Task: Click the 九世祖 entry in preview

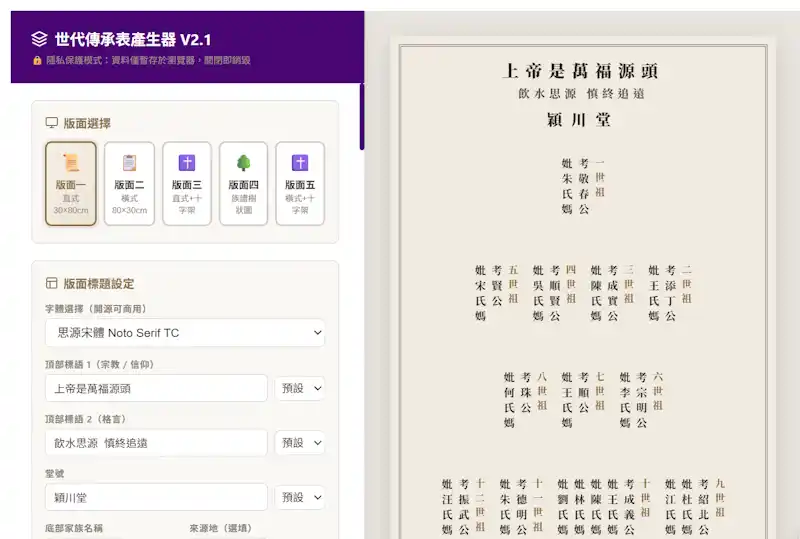Action: click(x=695, y=507)
